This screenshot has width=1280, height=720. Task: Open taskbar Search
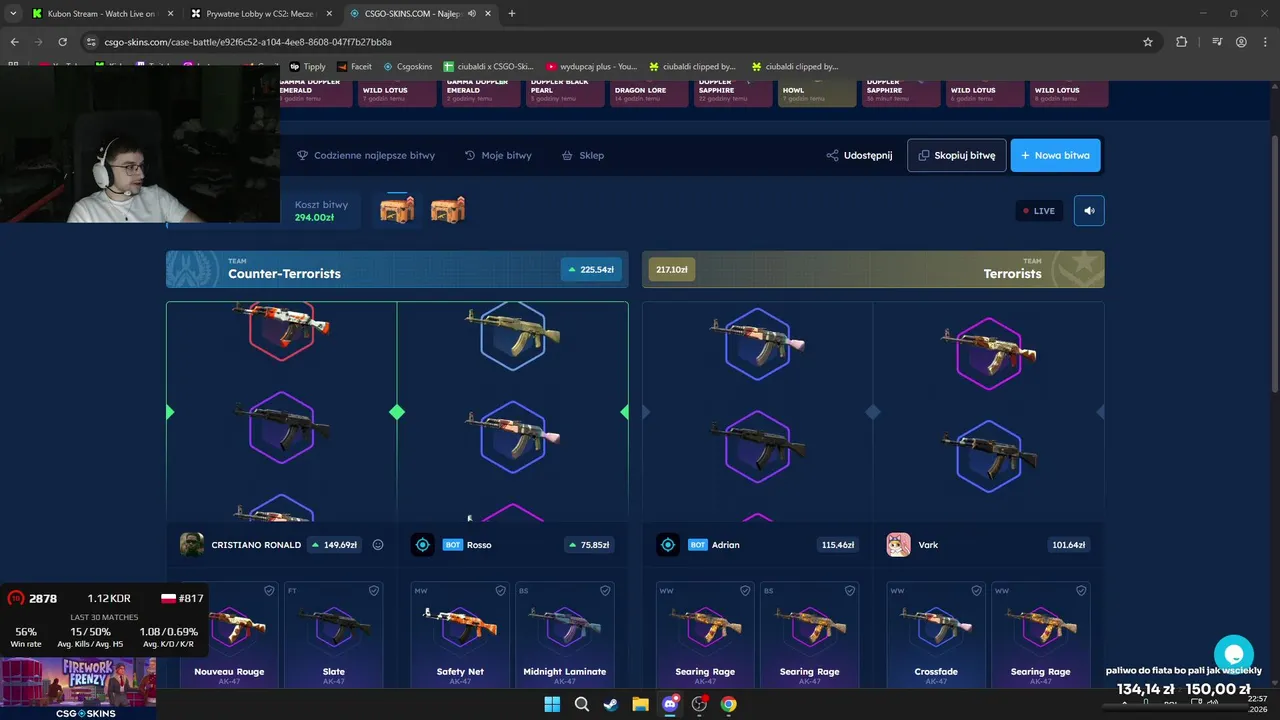click(582, 704)
